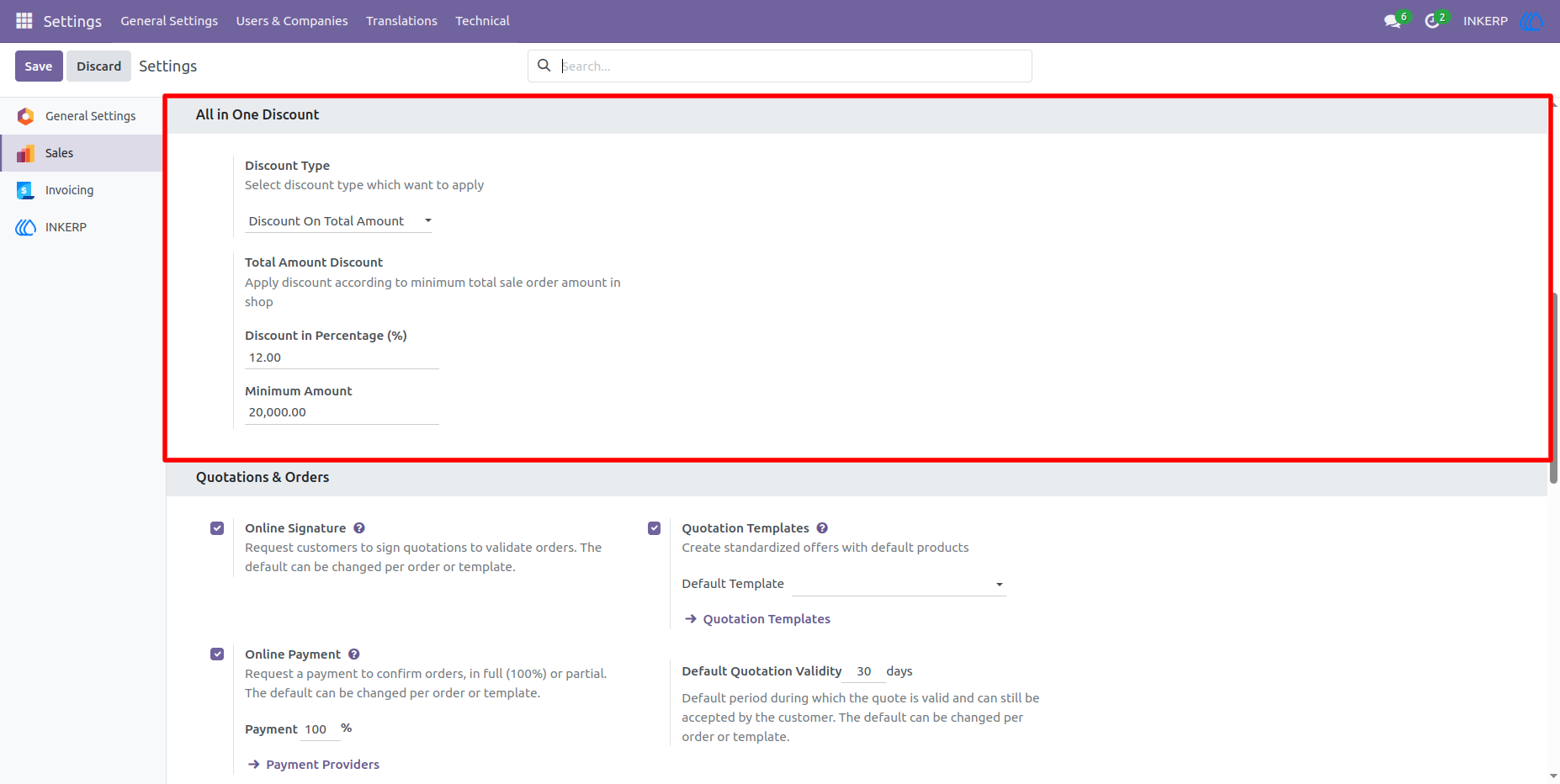Open the Translations menu

pos(401,21)
